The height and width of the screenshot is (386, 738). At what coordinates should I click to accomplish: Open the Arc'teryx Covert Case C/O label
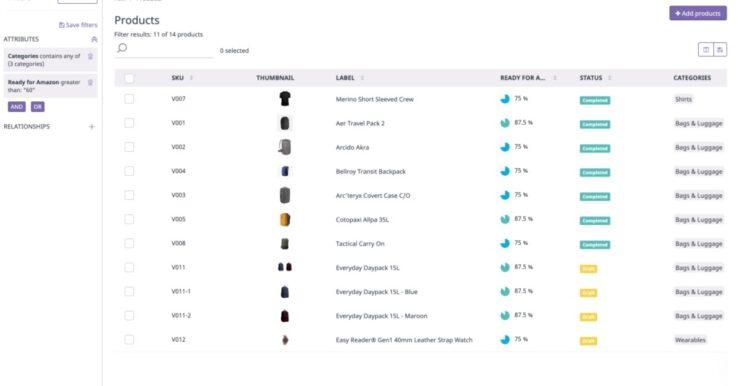373,196
